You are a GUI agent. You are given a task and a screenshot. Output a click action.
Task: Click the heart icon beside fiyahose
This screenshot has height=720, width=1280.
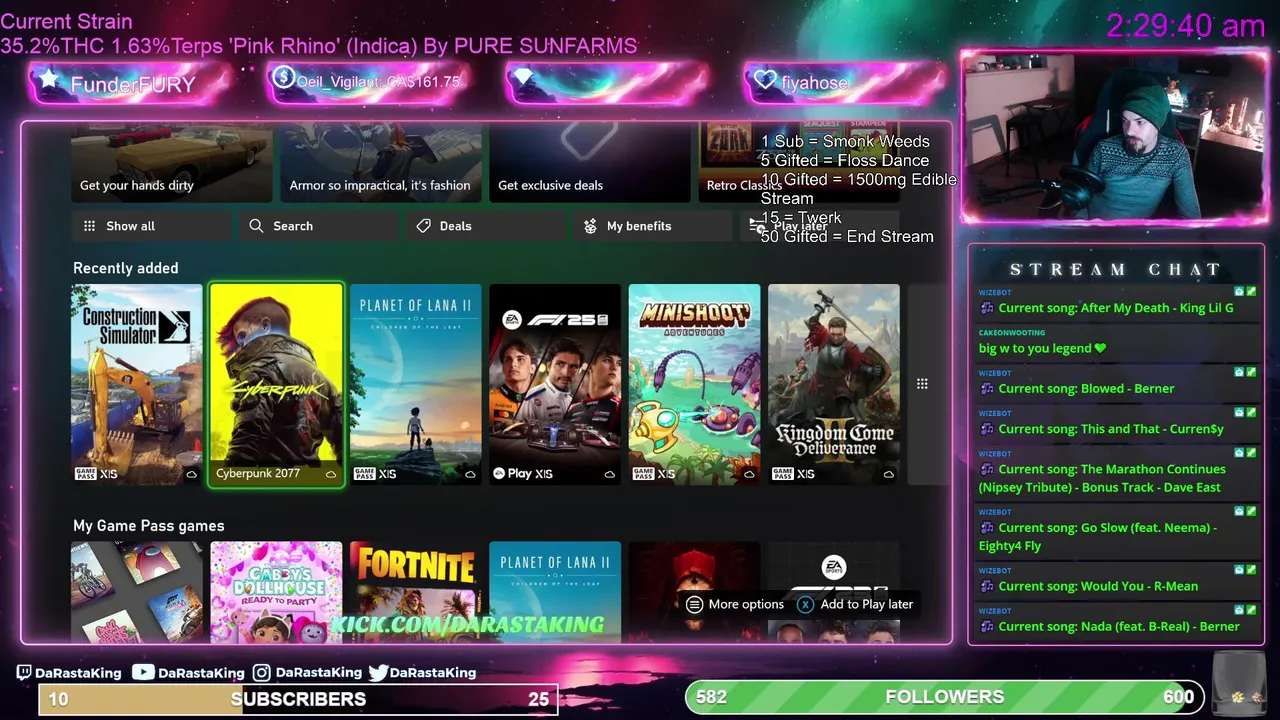click(765, 80)
